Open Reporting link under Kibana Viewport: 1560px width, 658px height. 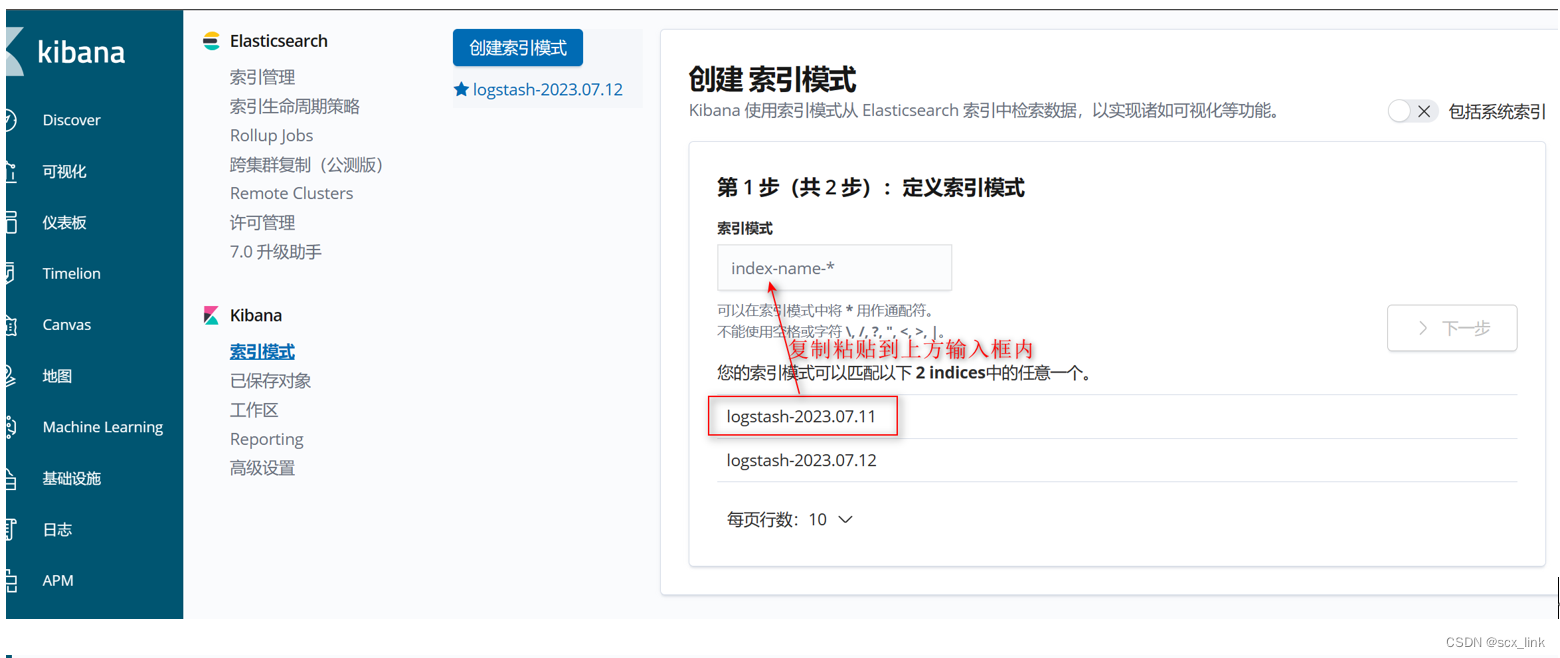pyautogui.click(x=267, y=439)
